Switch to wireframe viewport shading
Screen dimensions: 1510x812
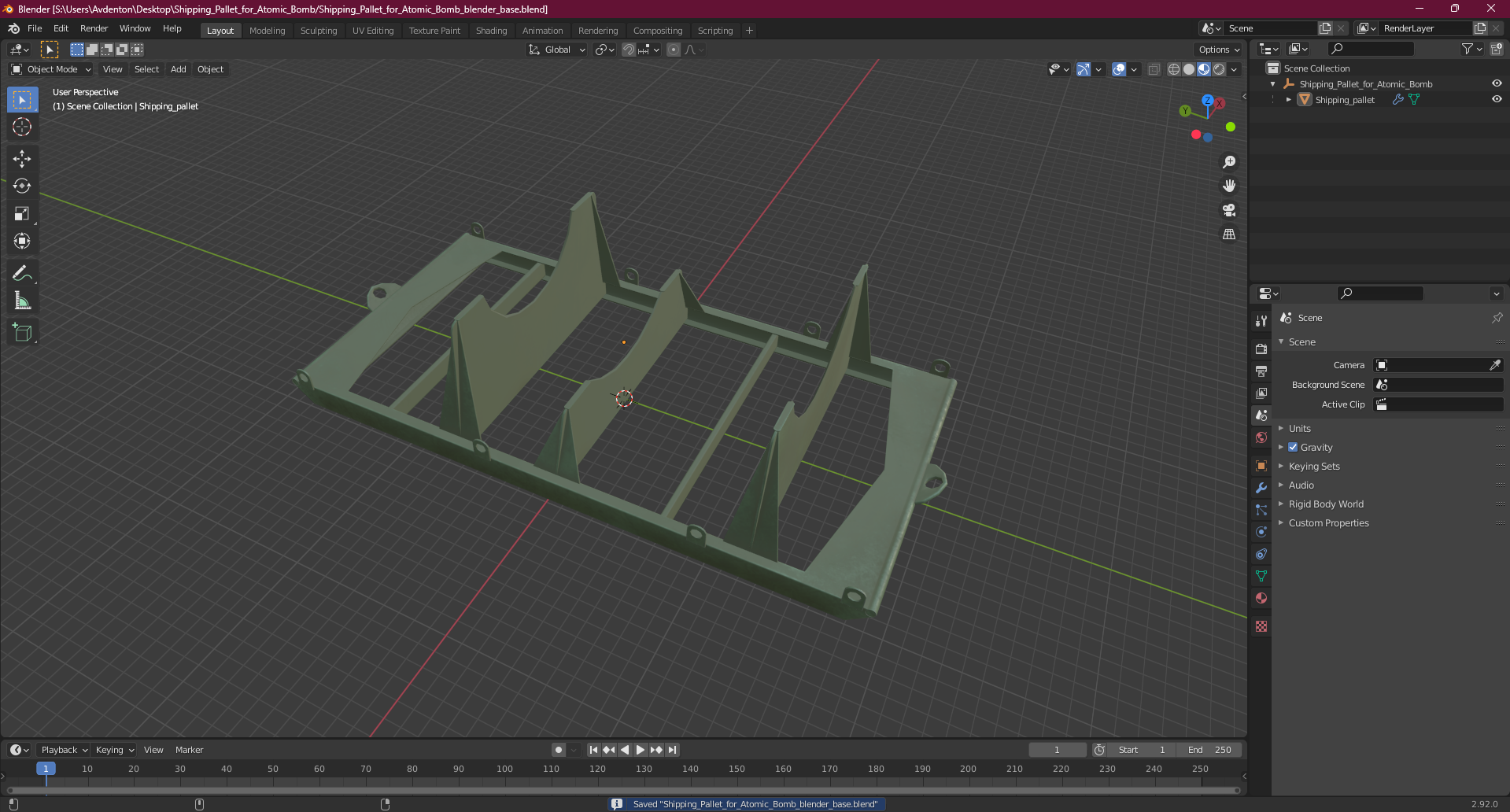(x=1174, y=69)
